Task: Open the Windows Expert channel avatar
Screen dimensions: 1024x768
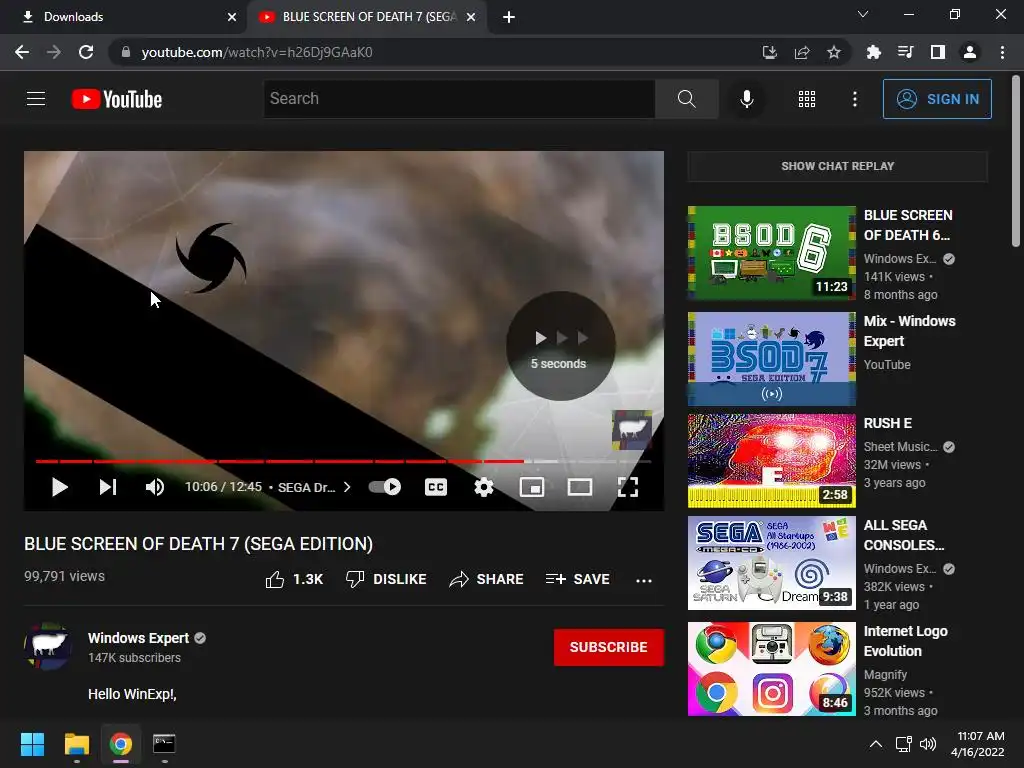Action: pos(48,646)
